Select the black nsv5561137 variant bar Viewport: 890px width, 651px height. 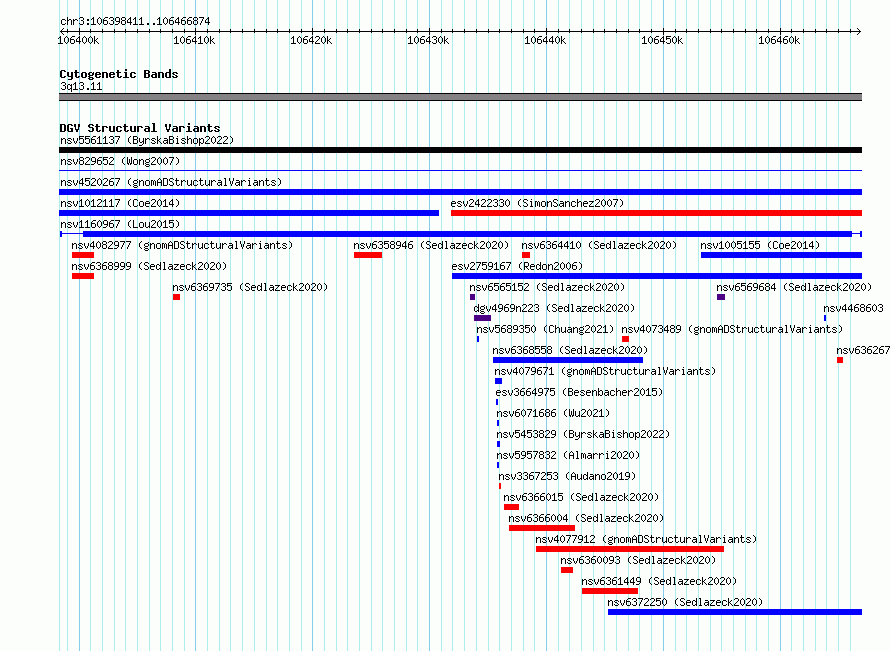click(x=460, y=150)
